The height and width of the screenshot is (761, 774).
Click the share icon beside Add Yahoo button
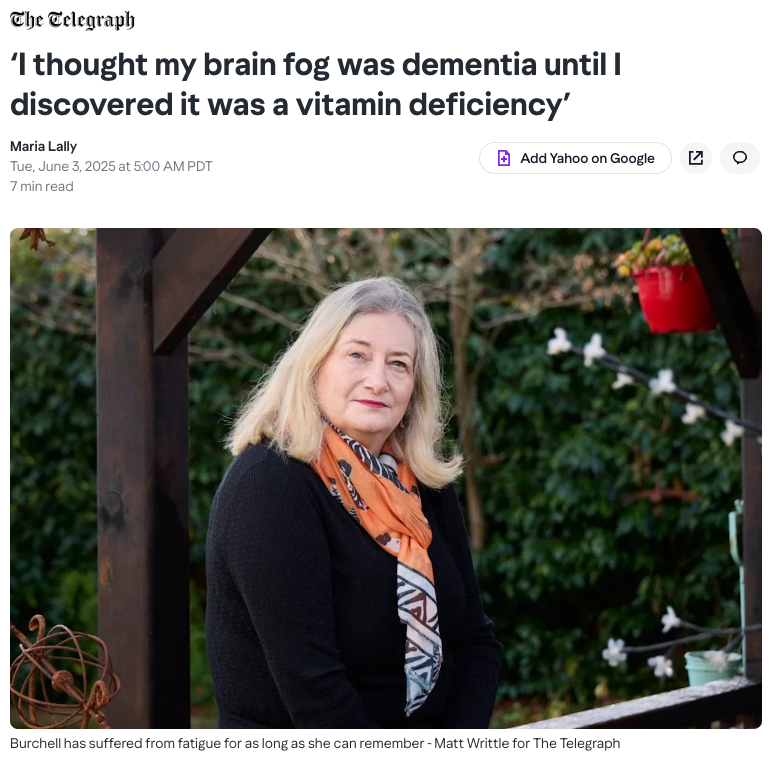(x=696, y=158)
